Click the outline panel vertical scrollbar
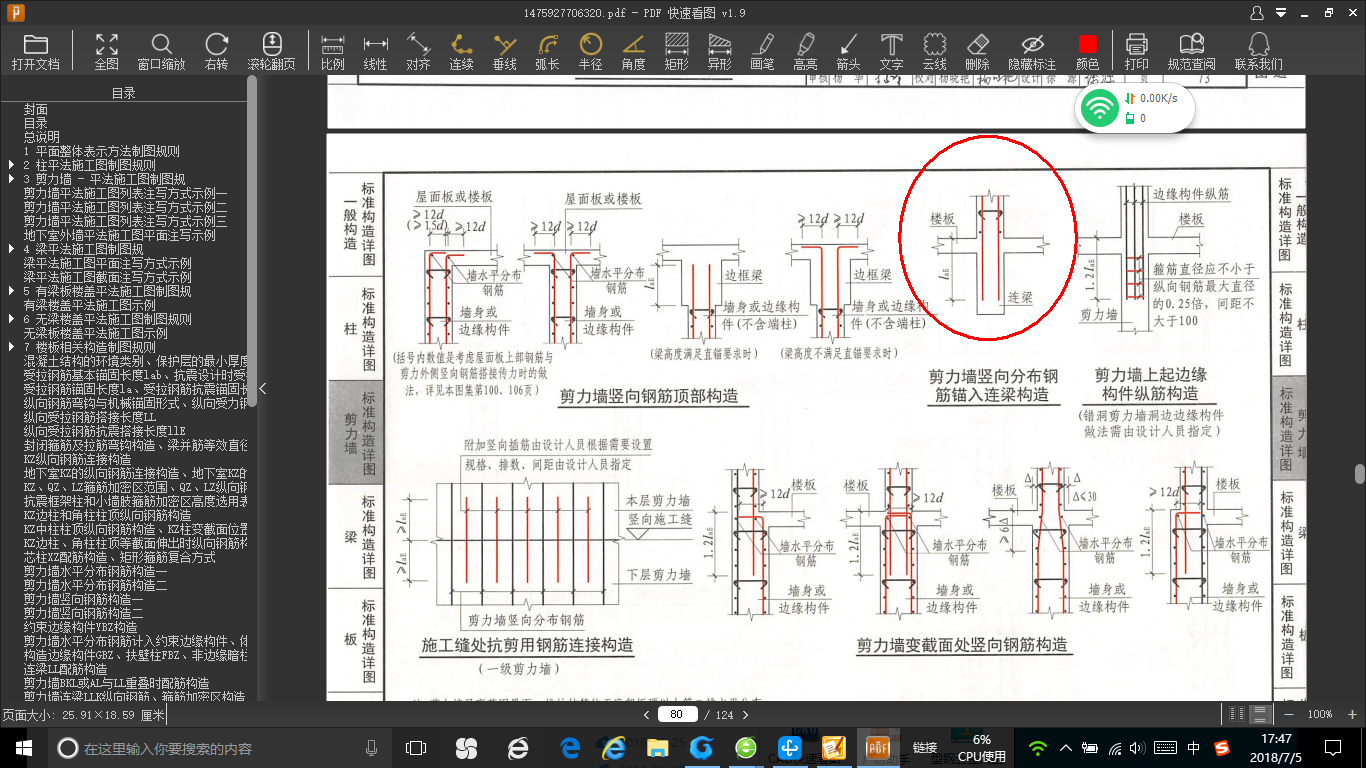The width and height of the screenshot is (1366, 768). click(252, 240)
